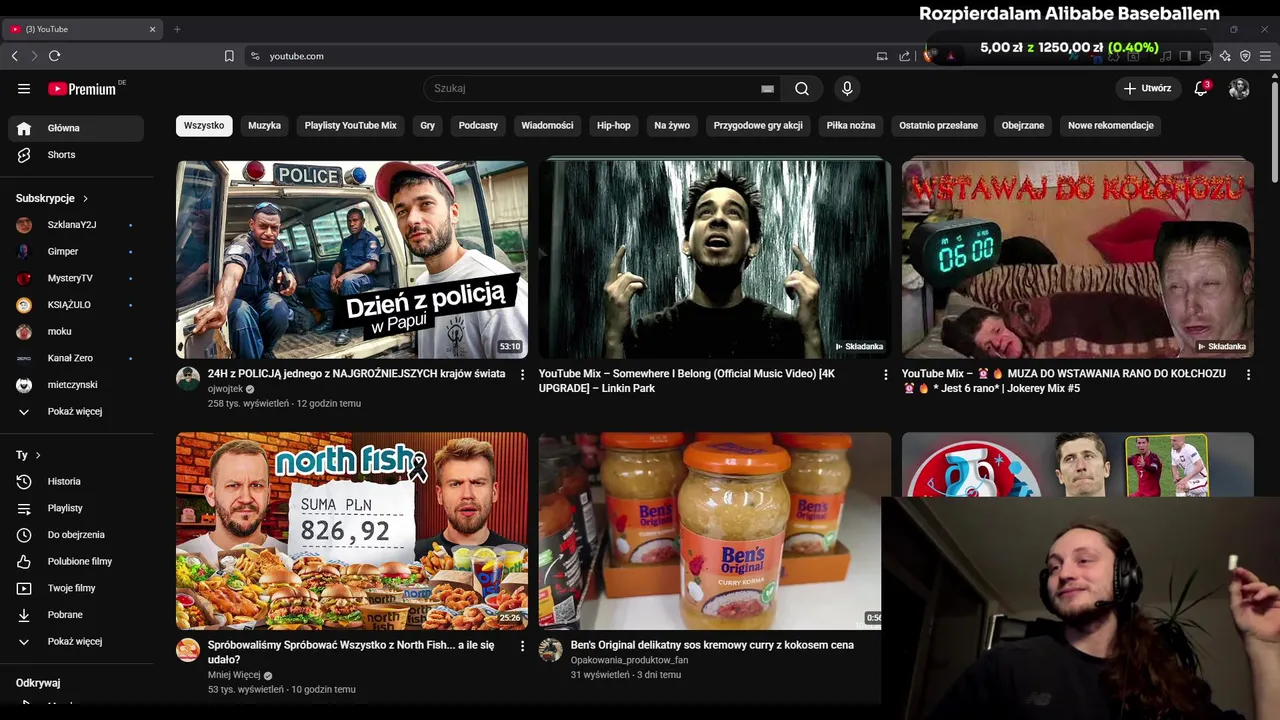Play Linkin Park mix thumbnail
The width and height of the screenshot is (1280, 720).
715,259
